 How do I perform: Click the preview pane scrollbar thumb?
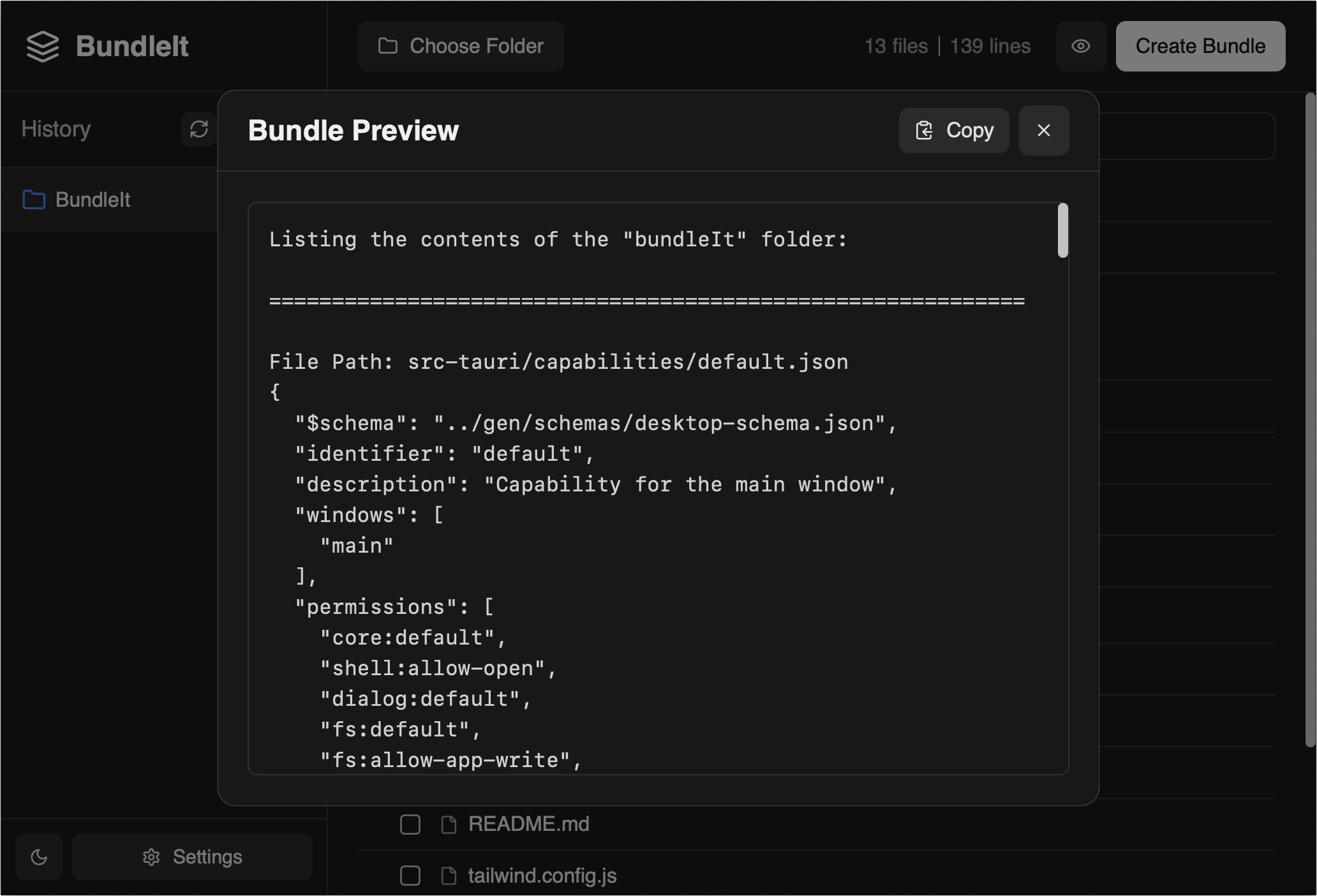(x=1062, y=231)
